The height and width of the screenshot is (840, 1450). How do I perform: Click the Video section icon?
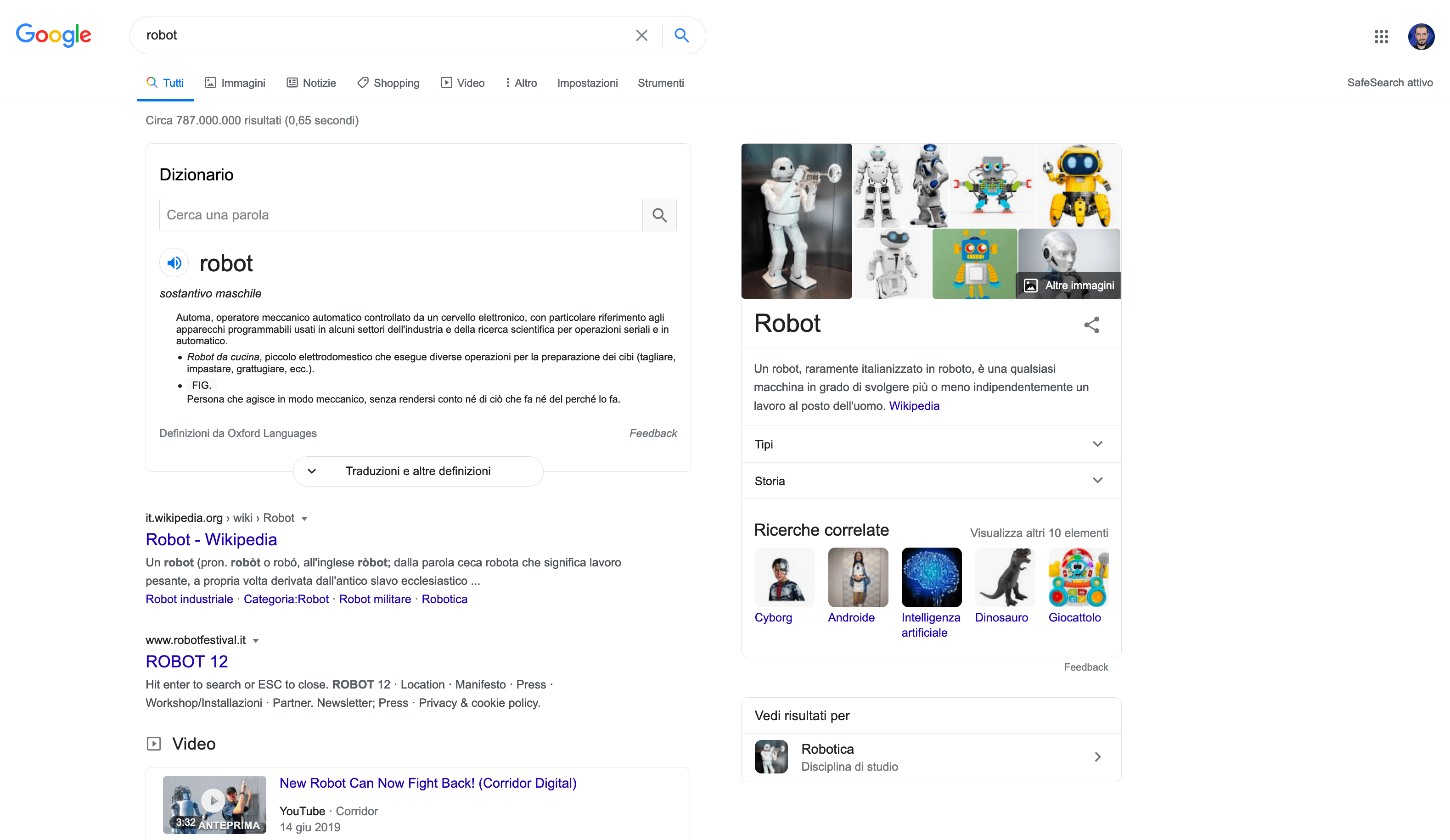[154, 743]
